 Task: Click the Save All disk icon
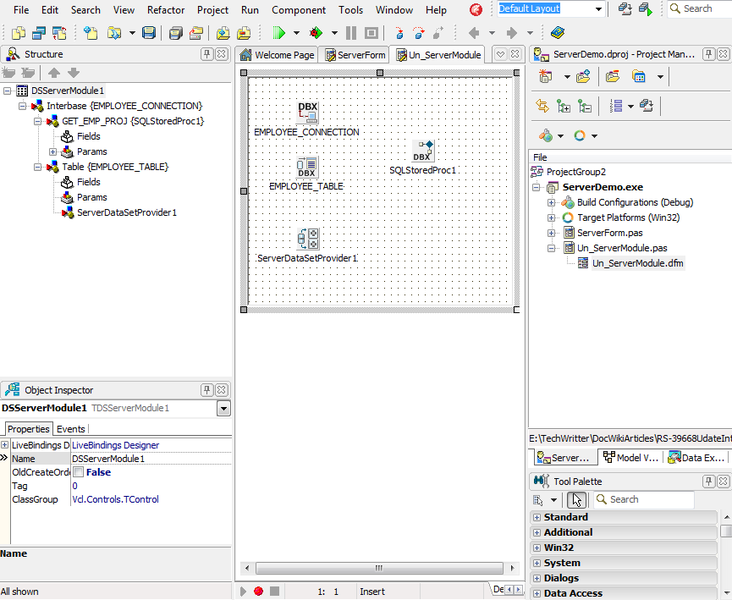(x=176, y=33)
